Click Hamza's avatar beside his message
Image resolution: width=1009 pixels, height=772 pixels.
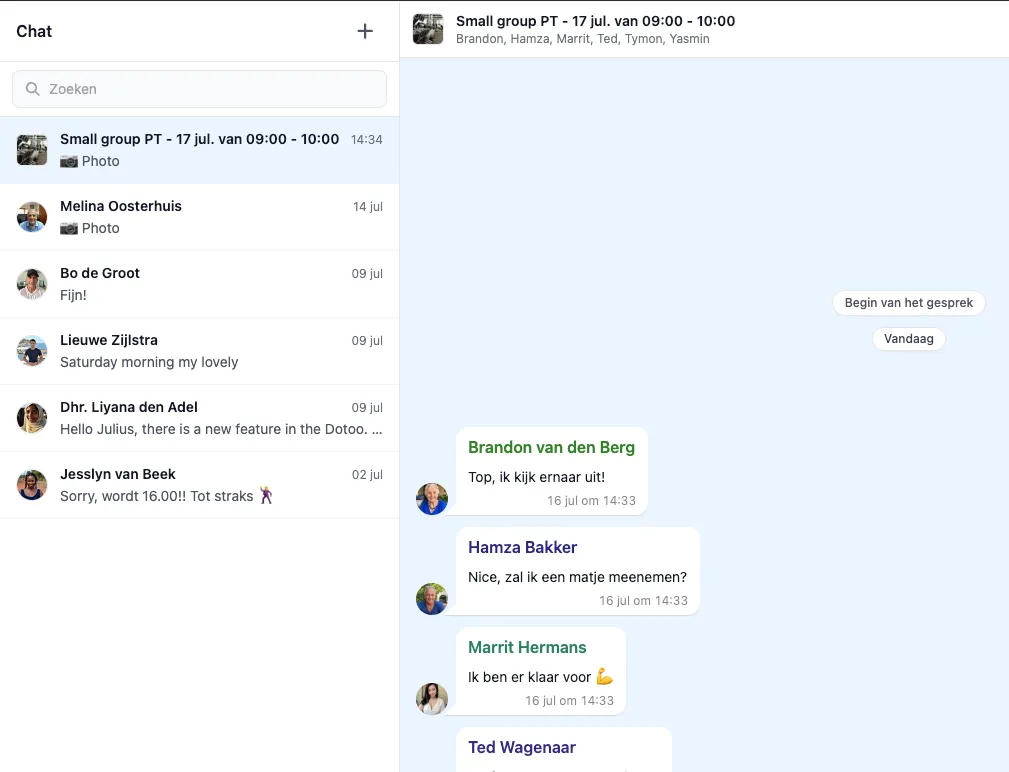(432, 599)
